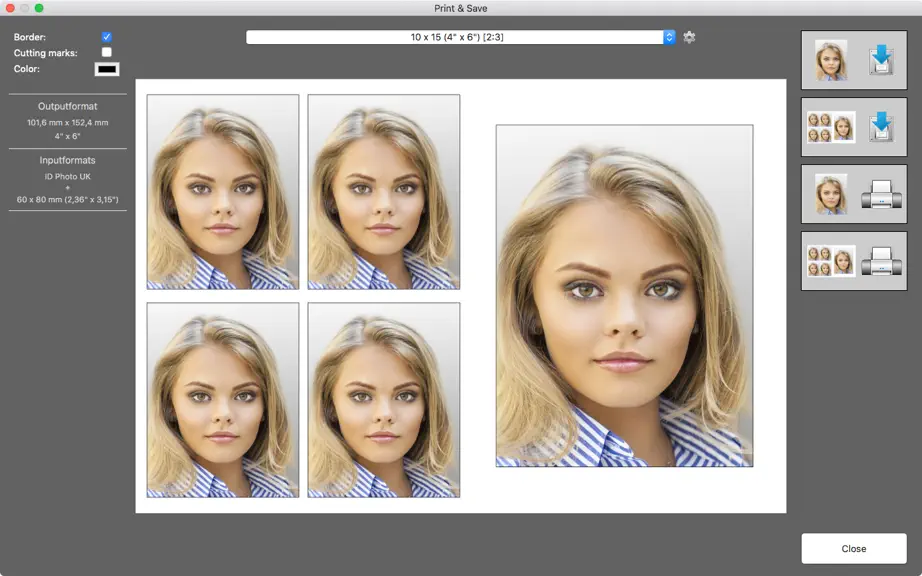Image resolution: width=922 pixels, height=576 pixels.
Task: Select photo-sheet thumbnail in bottom print button
Action: pos(831,261)
